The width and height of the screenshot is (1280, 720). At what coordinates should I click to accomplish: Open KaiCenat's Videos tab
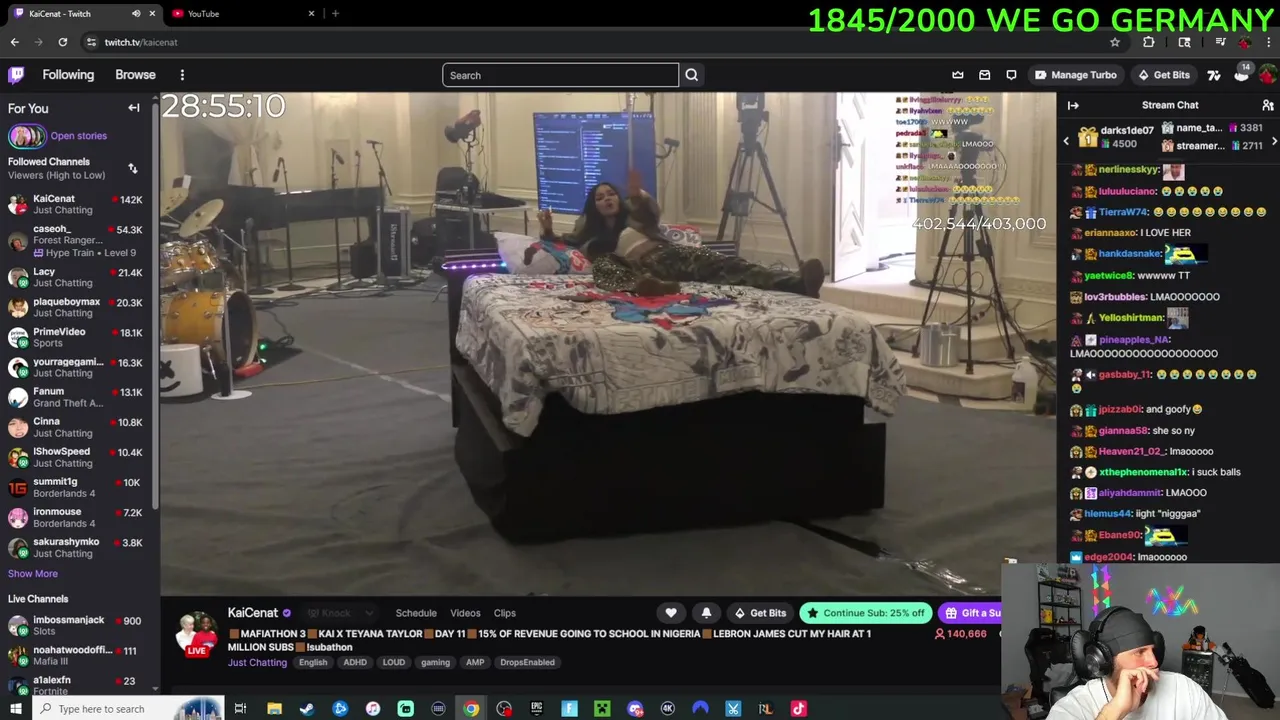[x=465, y=613]
